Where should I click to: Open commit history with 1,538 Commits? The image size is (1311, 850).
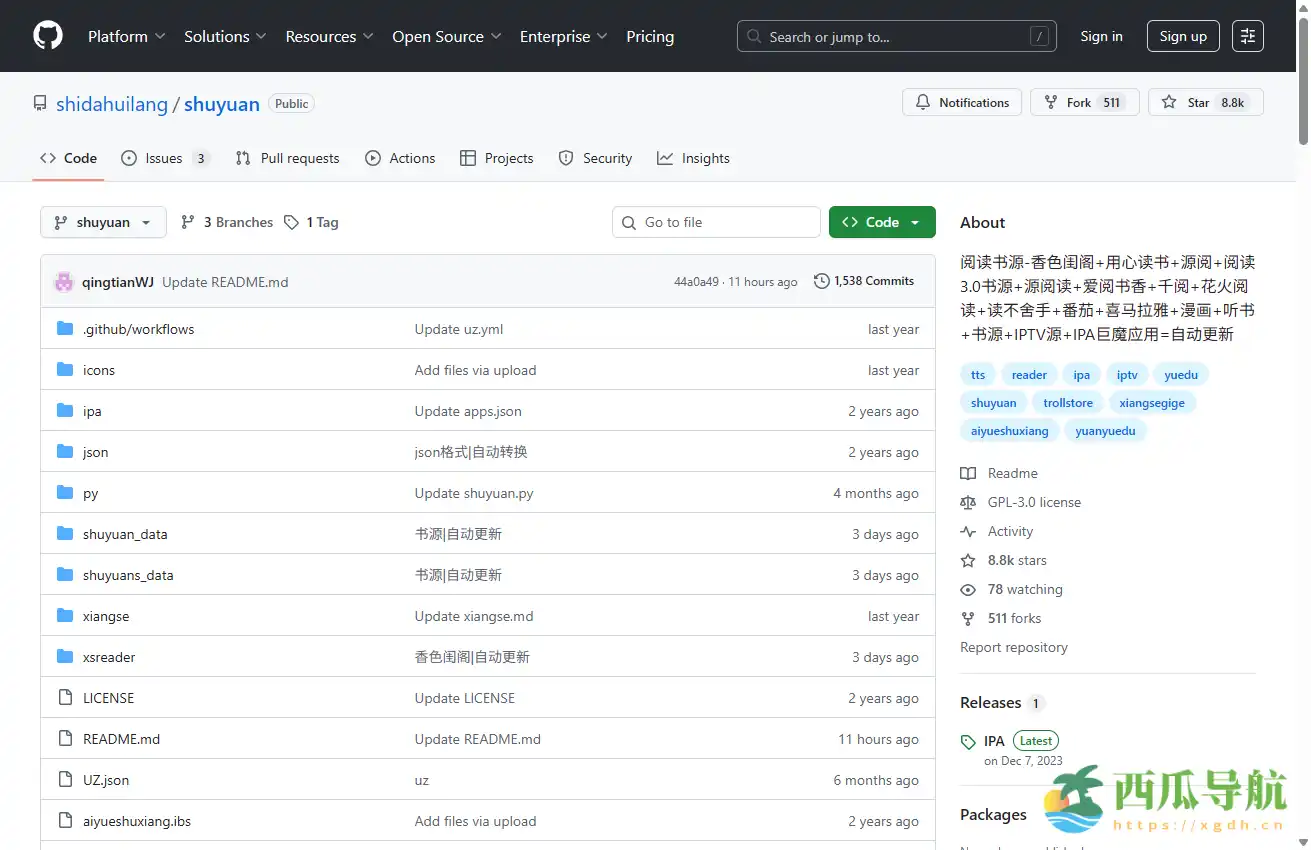click(x=864, y=281)
